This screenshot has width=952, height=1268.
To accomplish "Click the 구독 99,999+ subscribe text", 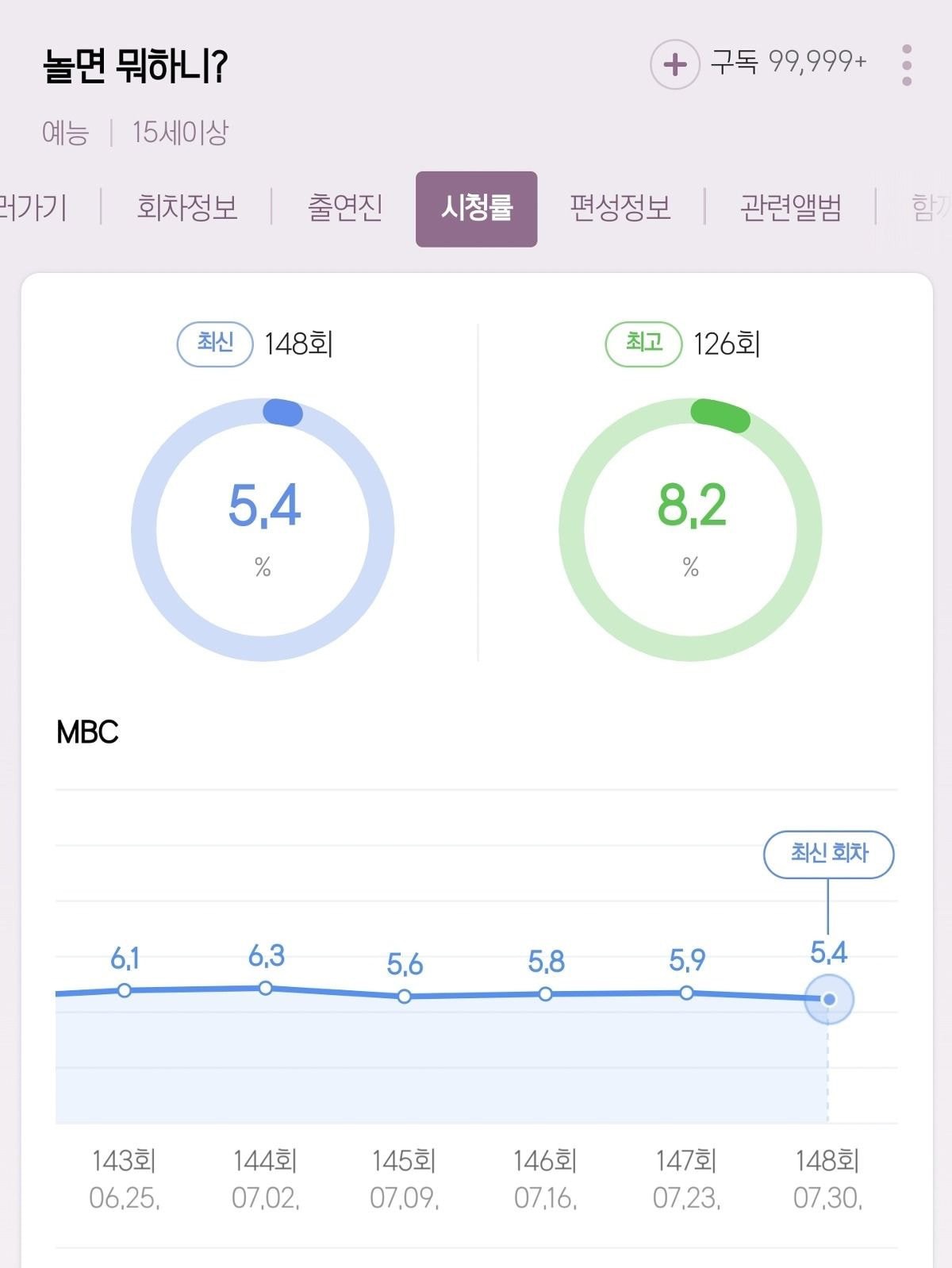I will click(789, 62).
